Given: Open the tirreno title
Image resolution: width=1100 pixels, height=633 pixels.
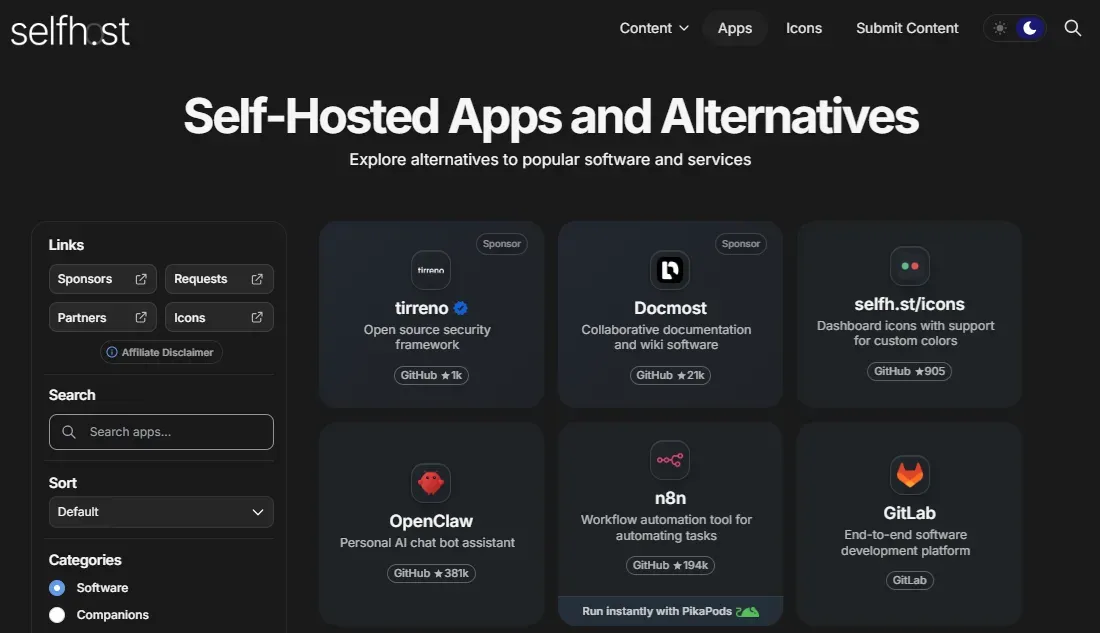Looking at the screenshot, I should coord(421,308).
